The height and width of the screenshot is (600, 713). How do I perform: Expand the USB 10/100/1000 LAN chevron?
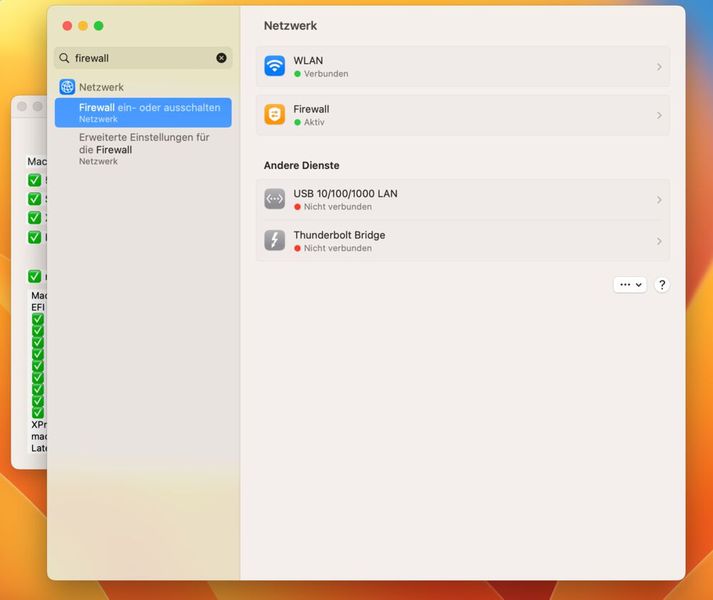point(659,200)
